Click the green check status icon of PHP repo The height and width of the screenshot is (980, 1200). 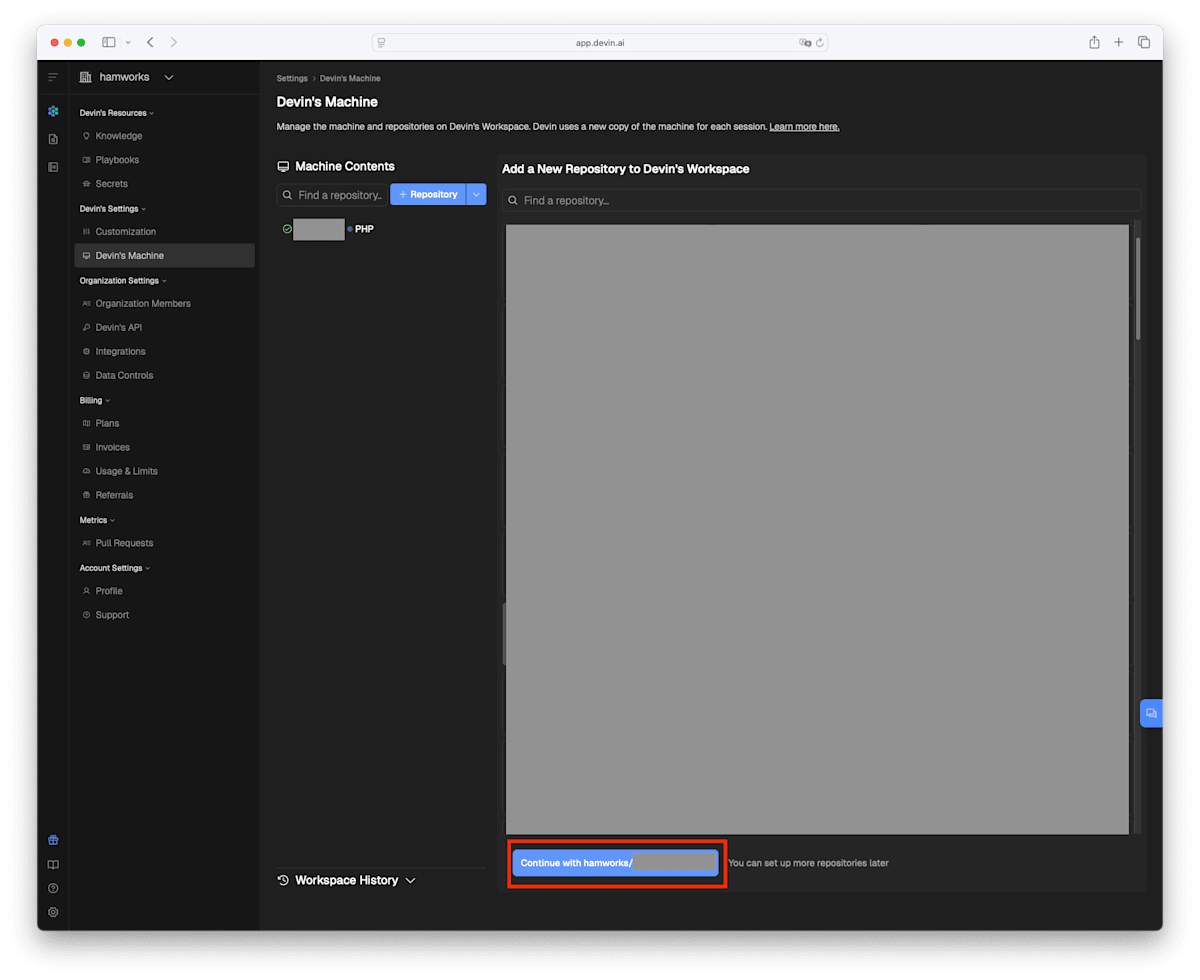287,229
